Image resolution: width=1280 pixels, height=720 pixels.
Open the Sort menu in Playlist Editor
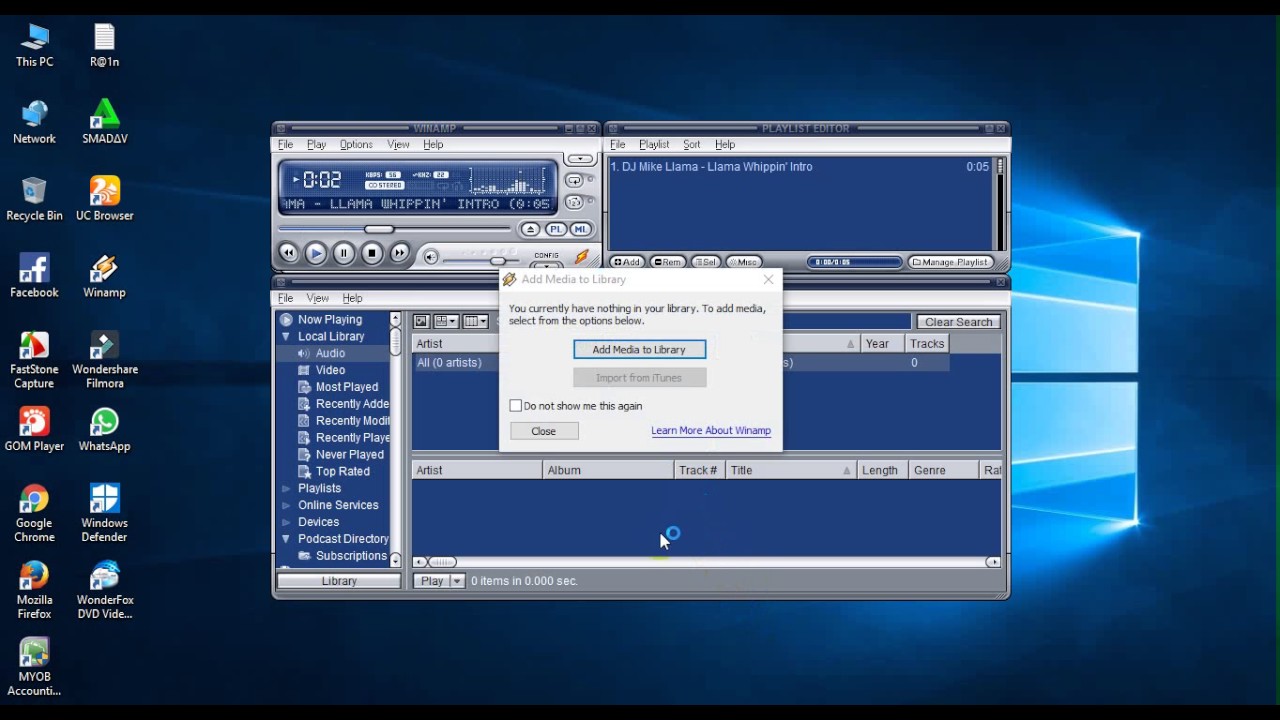(x=691, y=145)
